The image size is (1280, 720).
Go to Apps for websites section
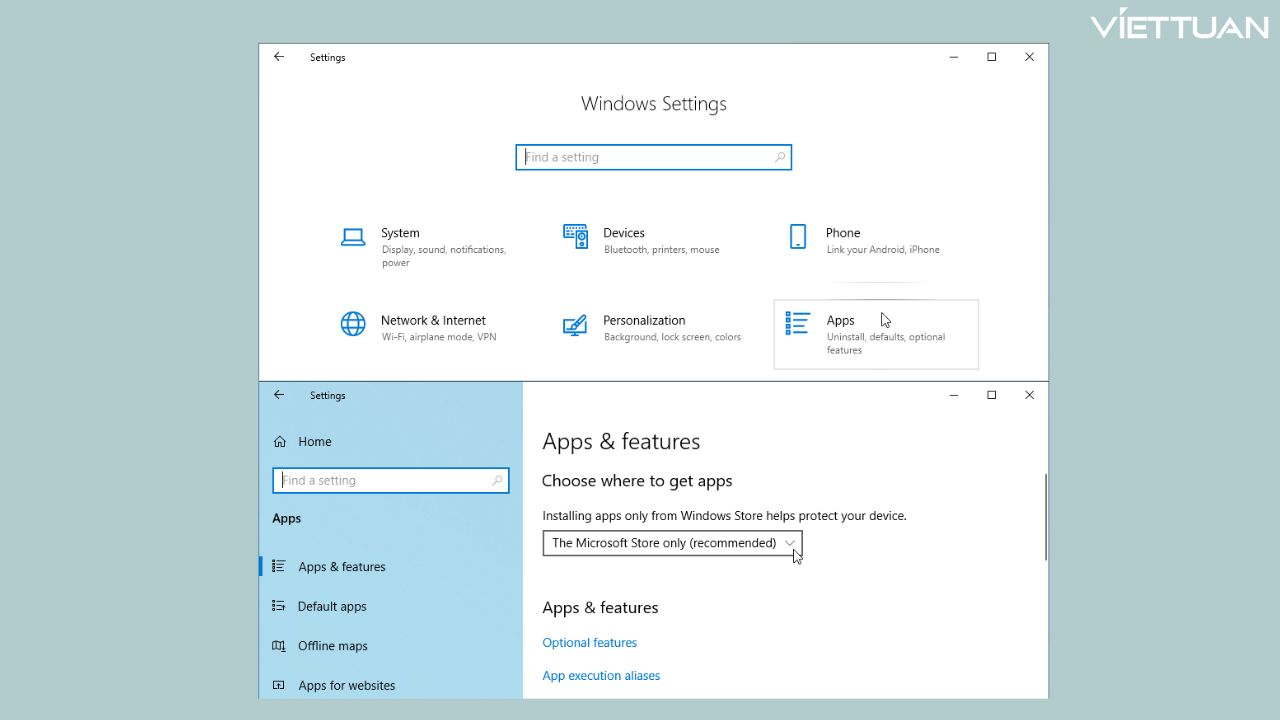pyautogui.click(x=346, y=686)
